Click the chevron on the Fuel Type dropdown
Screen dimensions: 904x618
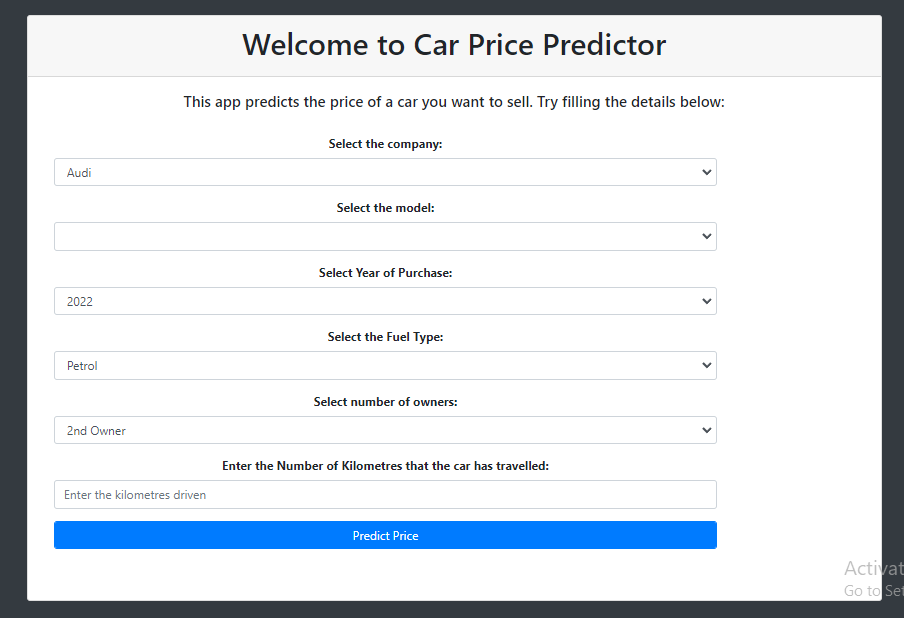(x=707, y=365)
